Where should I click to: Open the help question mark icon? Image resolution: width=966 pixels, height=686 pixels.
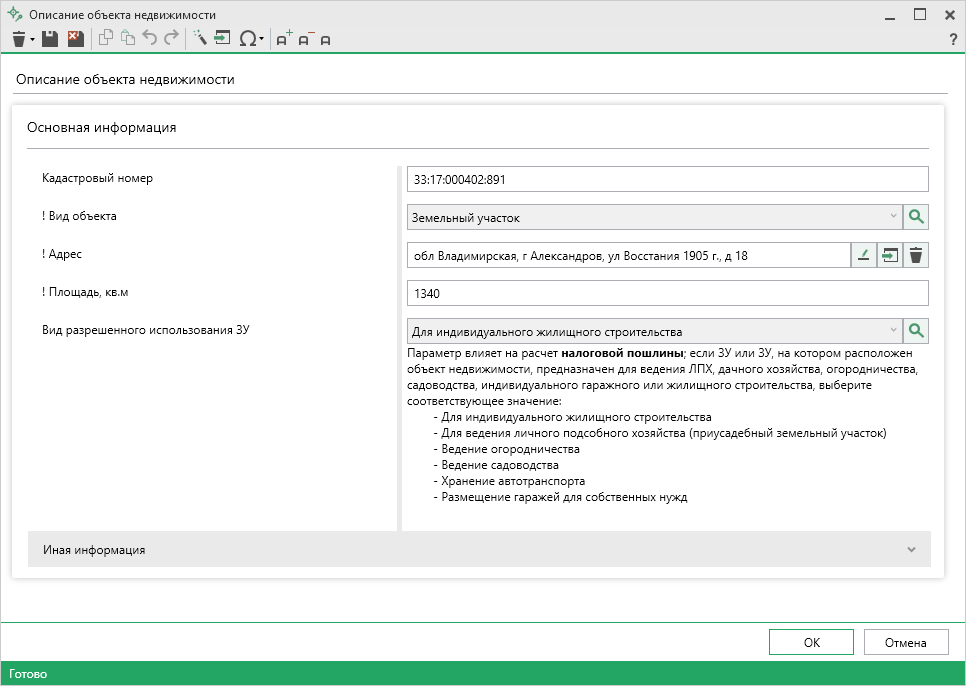pos(953,39)
